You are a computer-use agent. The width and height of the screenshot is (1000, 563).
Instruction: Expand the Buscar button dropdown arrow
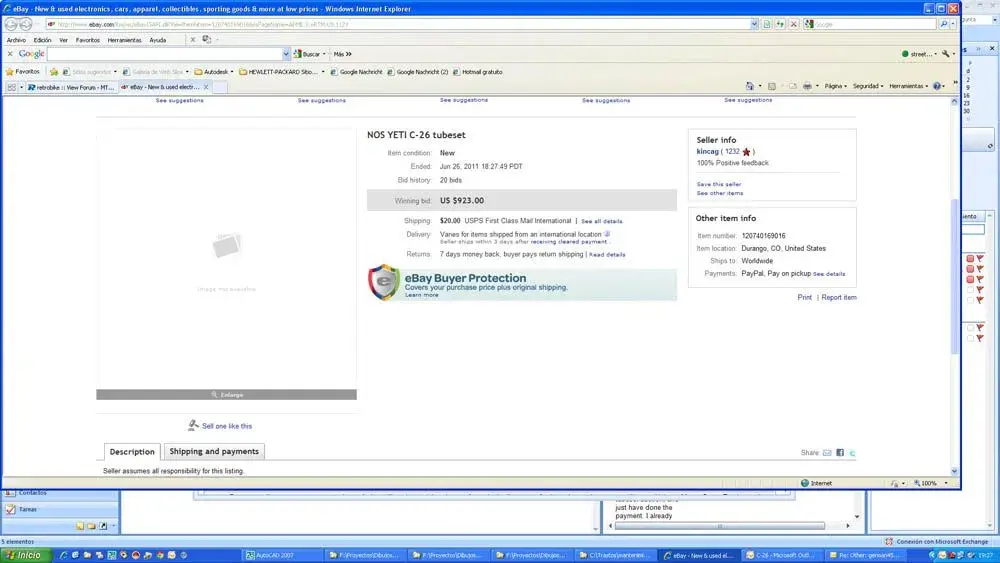tap(324, 54)
